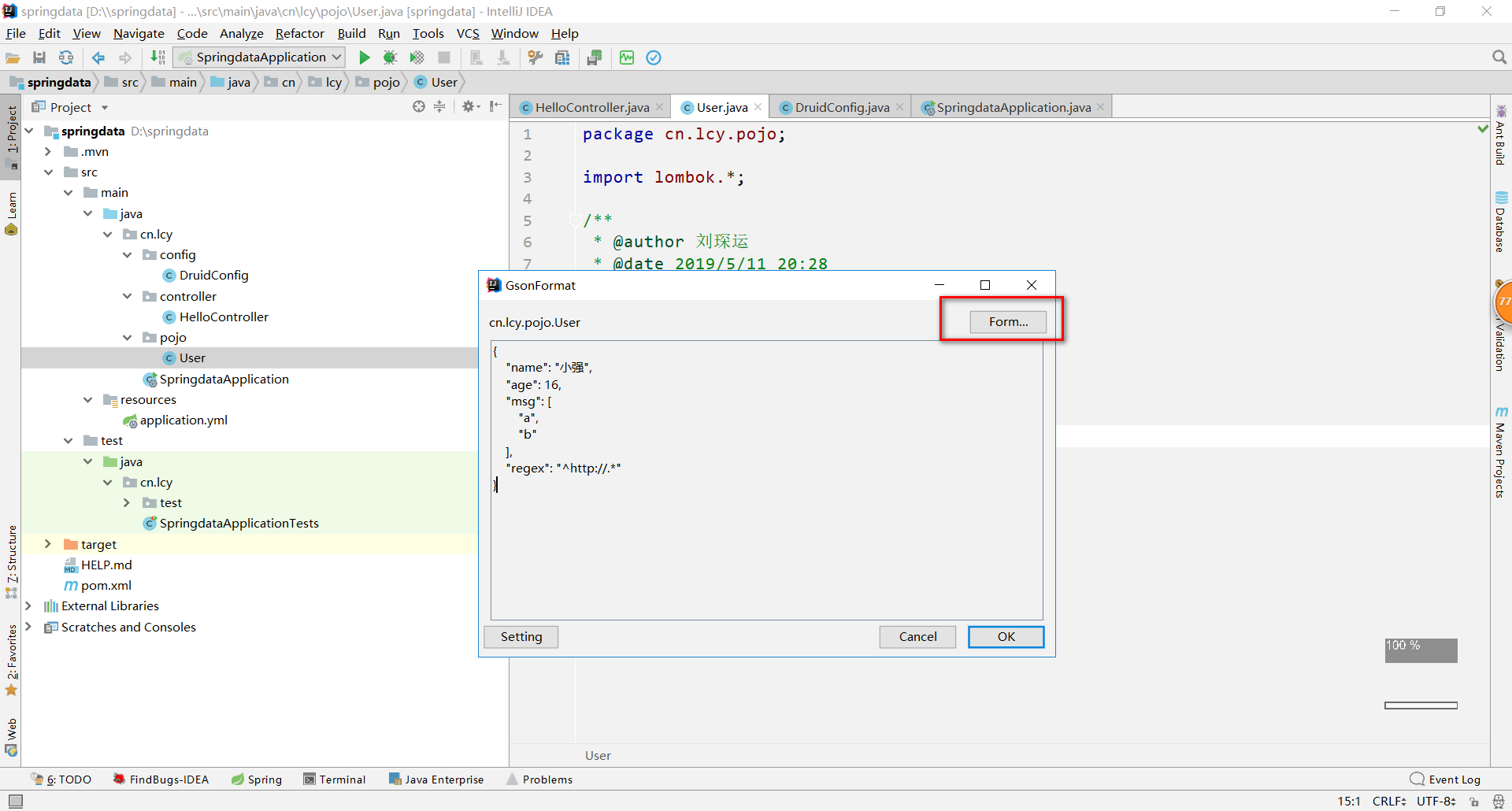Screen dimensions: 1512x811
Task: Open the Refactor menu
Action: (x=299, y=33)
